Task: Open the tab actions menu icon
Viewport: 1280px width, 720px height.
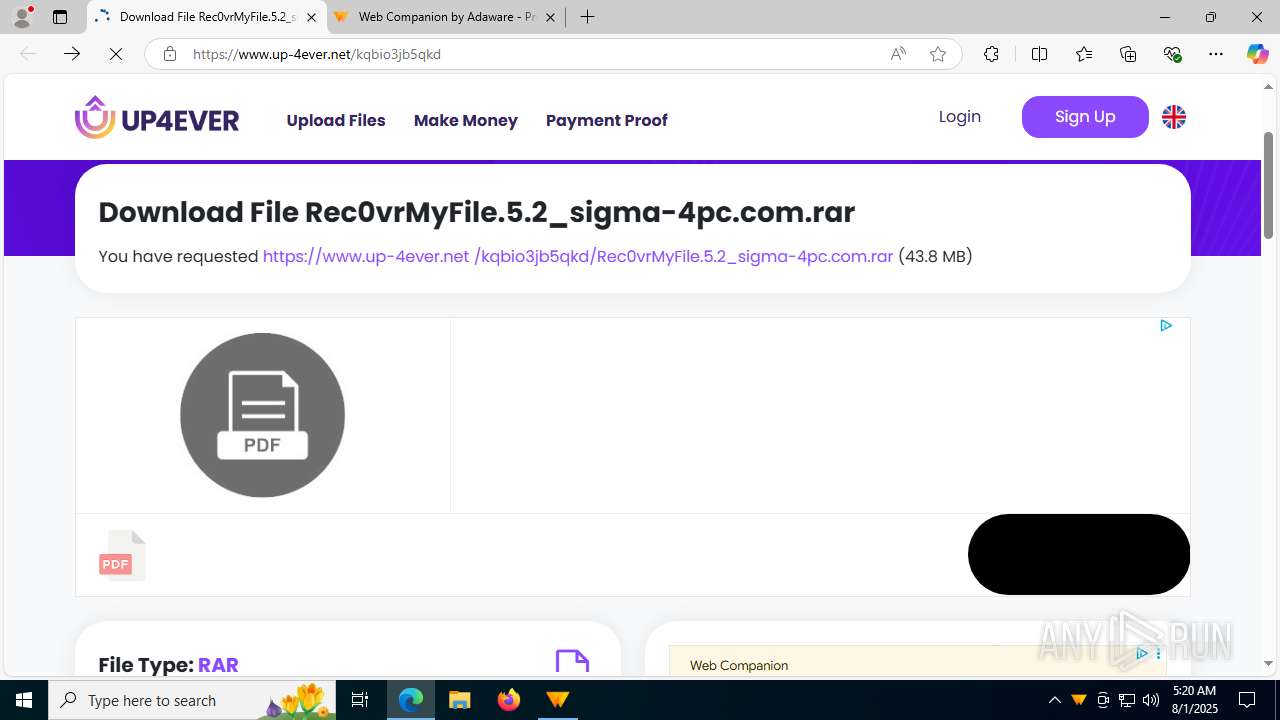Action: pyautogui.click(x=60, y=17)
